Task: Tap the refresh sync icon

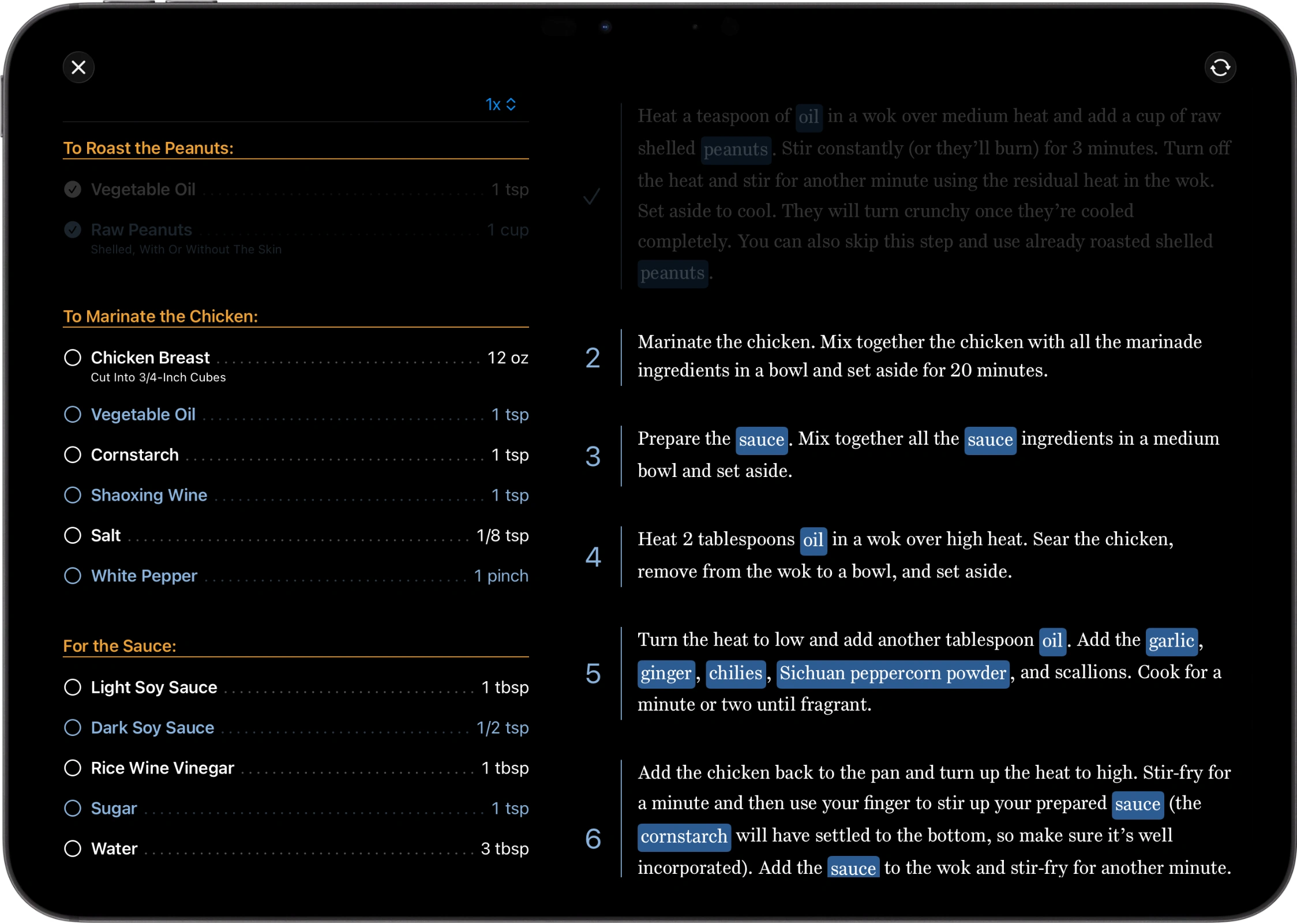Action: point(1220,67)
